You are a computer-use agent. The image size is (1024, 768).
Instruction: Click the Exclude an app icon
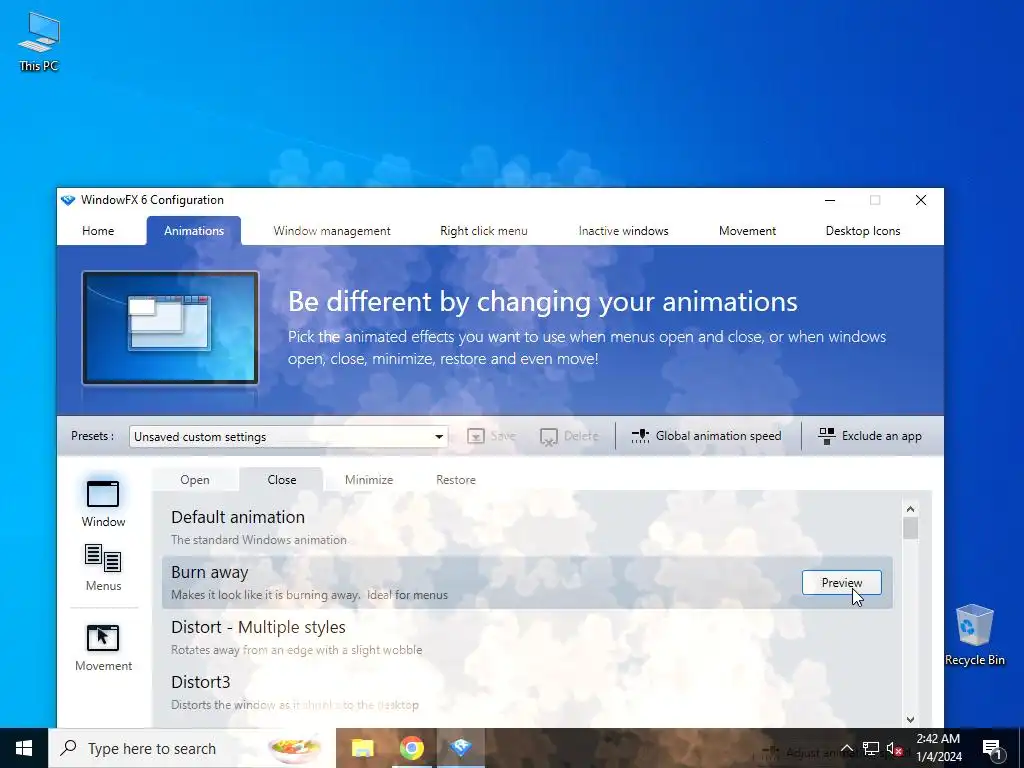coord(827,436)
